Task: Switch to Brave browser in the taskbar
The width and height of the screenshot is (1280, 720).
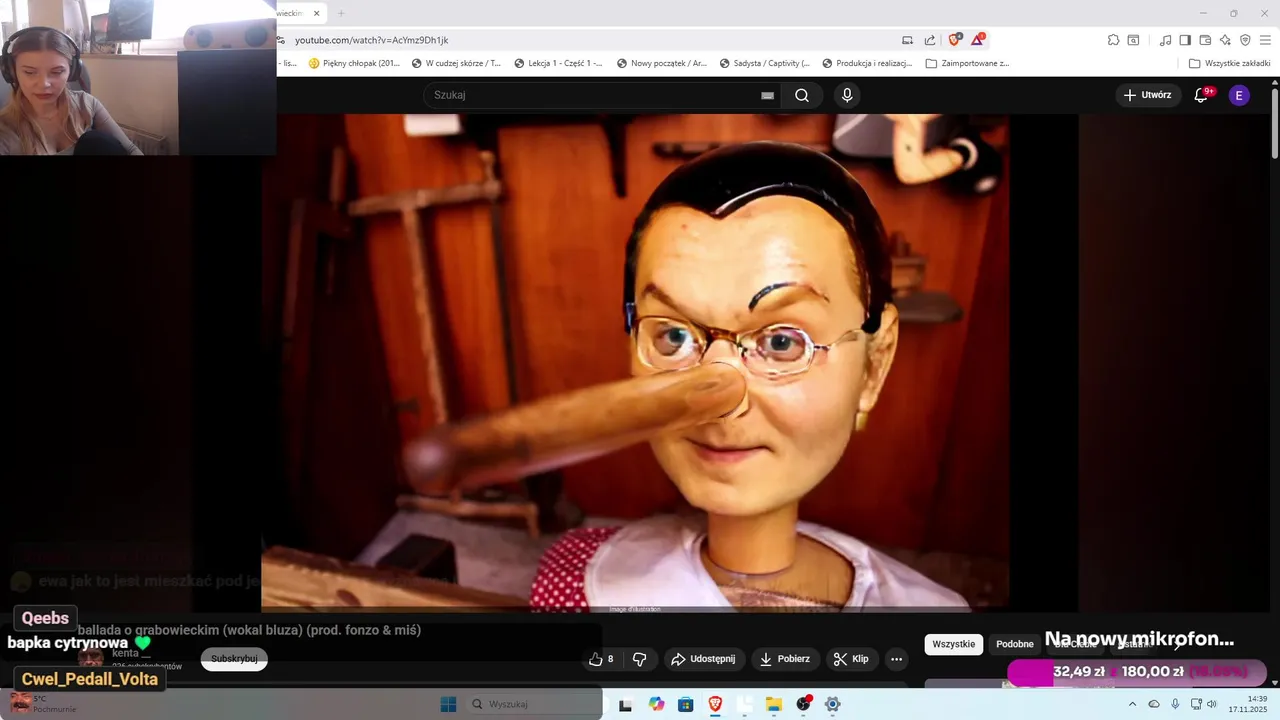Action: point(715,704)
